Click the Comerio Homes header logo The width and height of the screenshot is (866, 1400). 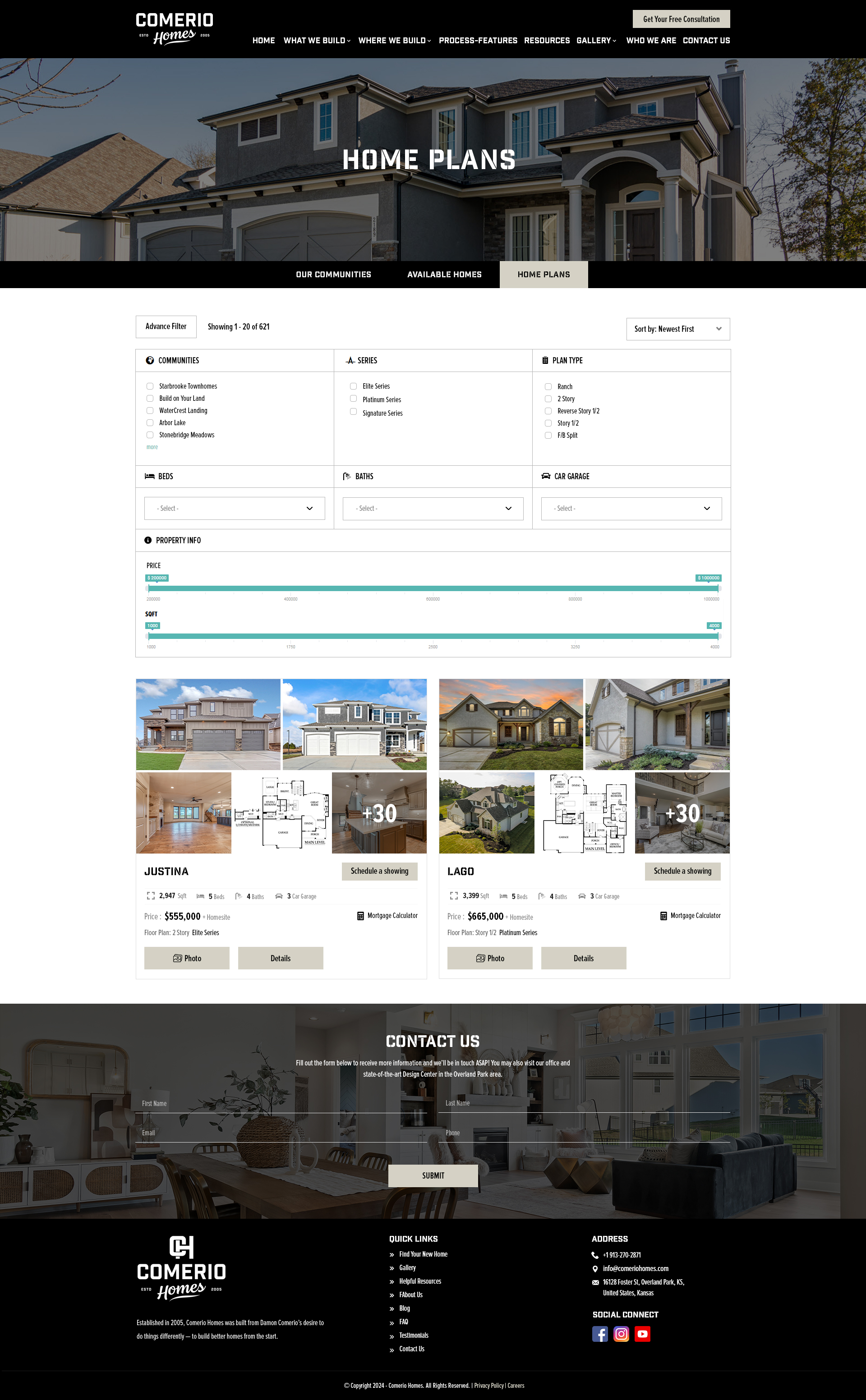[174, 28]
